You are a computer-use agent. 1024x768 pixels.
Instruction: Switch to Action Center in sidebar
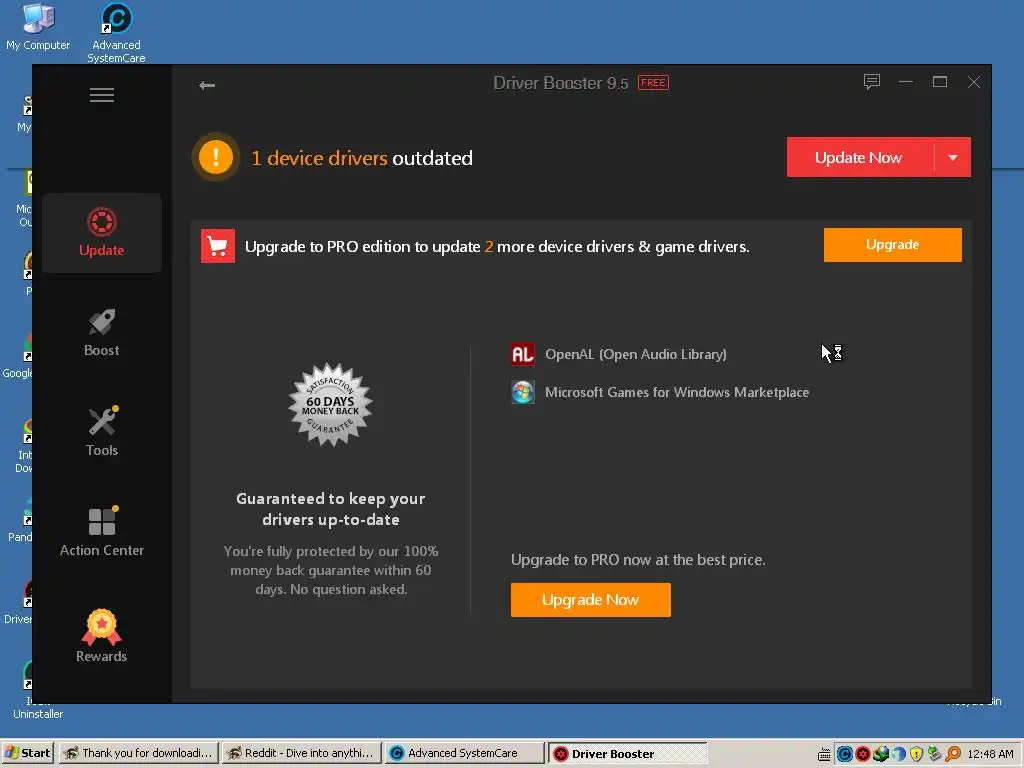point(102,532)
